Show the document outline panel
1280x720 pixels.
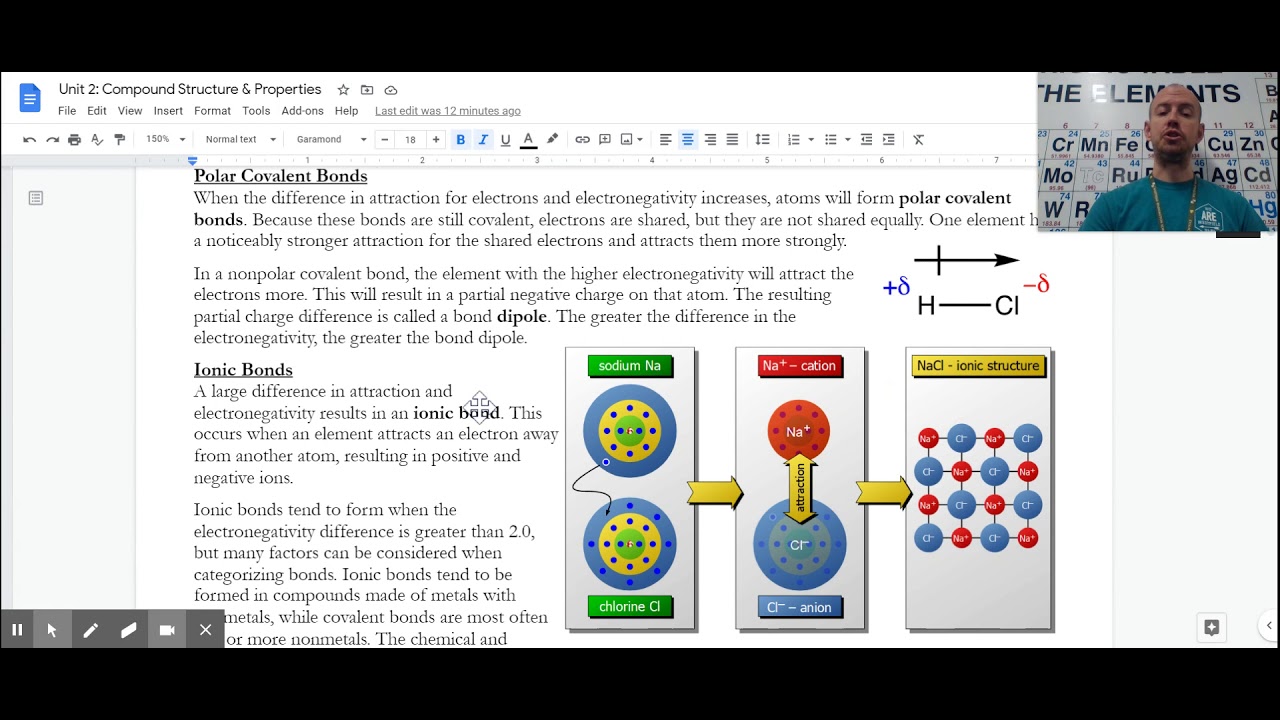click(36, 198)
